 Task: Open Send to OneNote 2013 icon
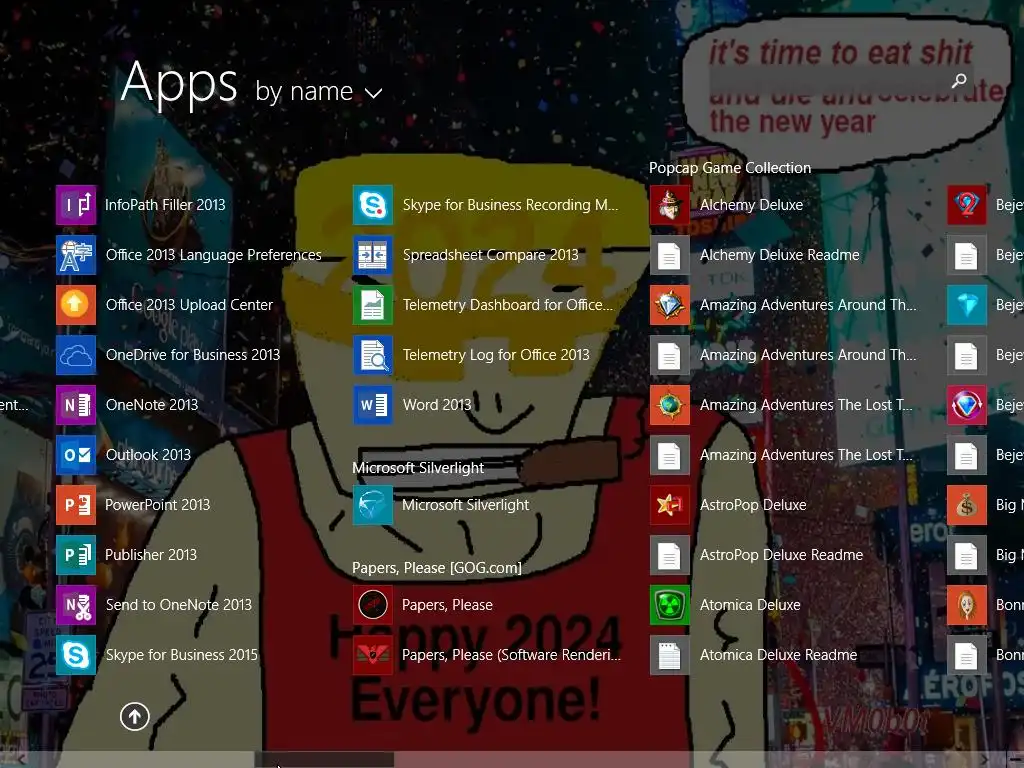[x=76, y=605]
